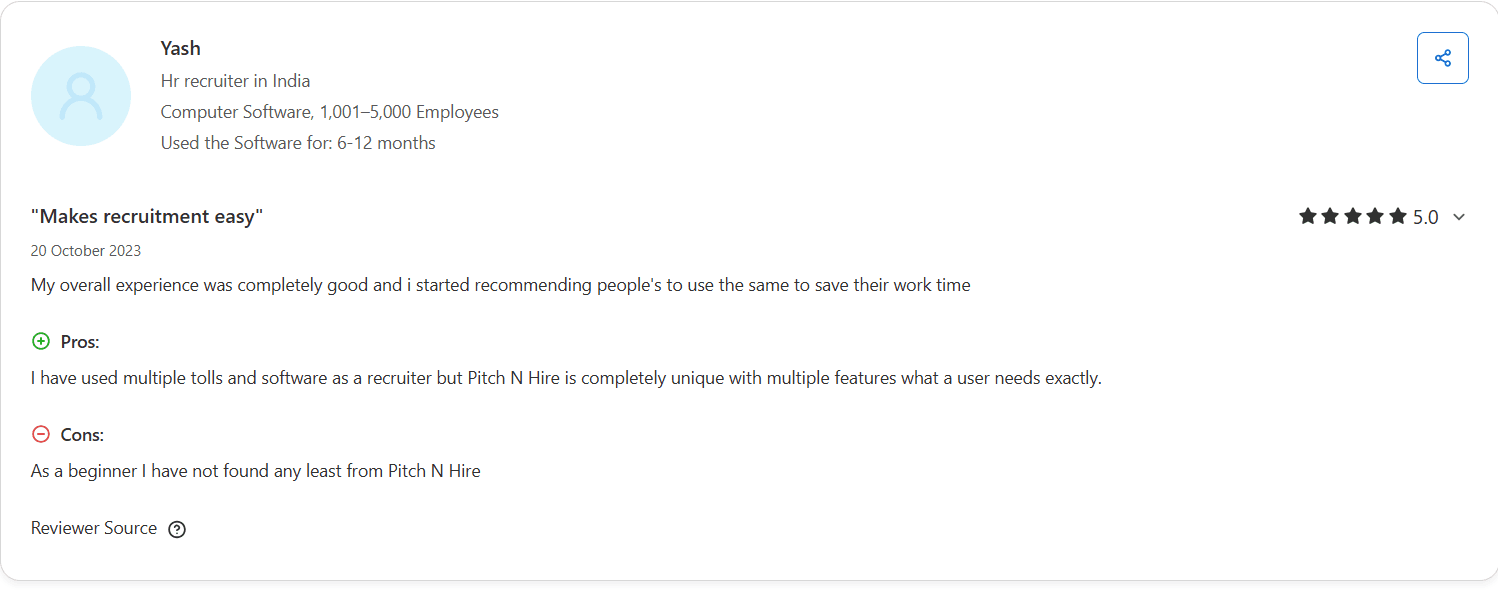Screen dimensions: 1498x612
Task: Expand the rating breakdown chevron
Action: pos(1459,216)
